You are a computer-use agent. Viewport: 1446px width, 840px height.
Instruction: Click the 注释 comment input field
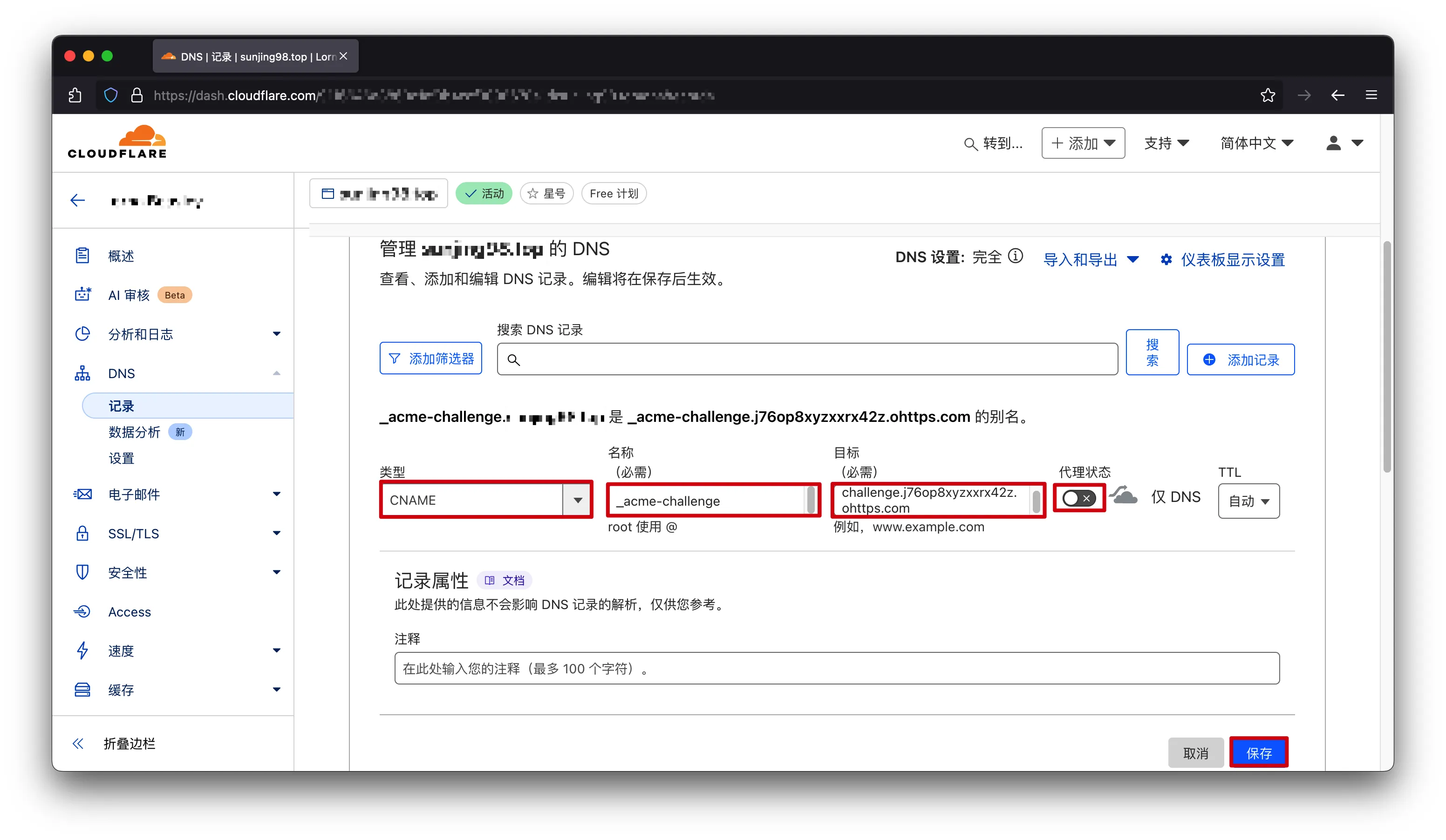point(836,668)
